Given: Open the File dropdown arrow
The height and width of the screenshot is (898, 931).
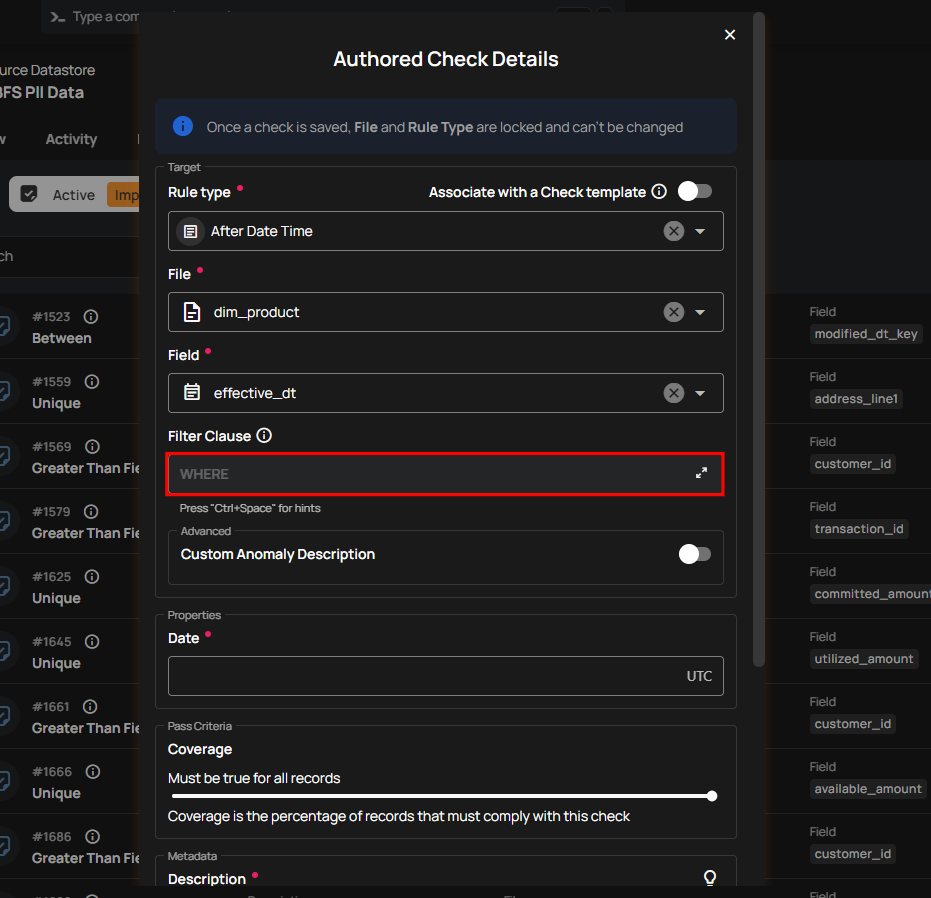Looking at the screenshot, I should (x=700, y=312).
